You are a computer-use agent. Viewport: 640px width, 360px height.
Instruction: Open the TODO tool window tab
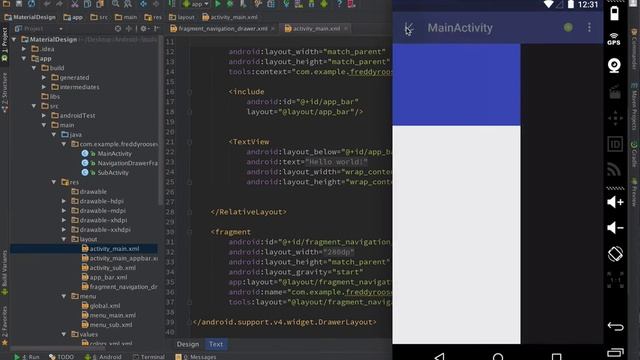point(62,357)
